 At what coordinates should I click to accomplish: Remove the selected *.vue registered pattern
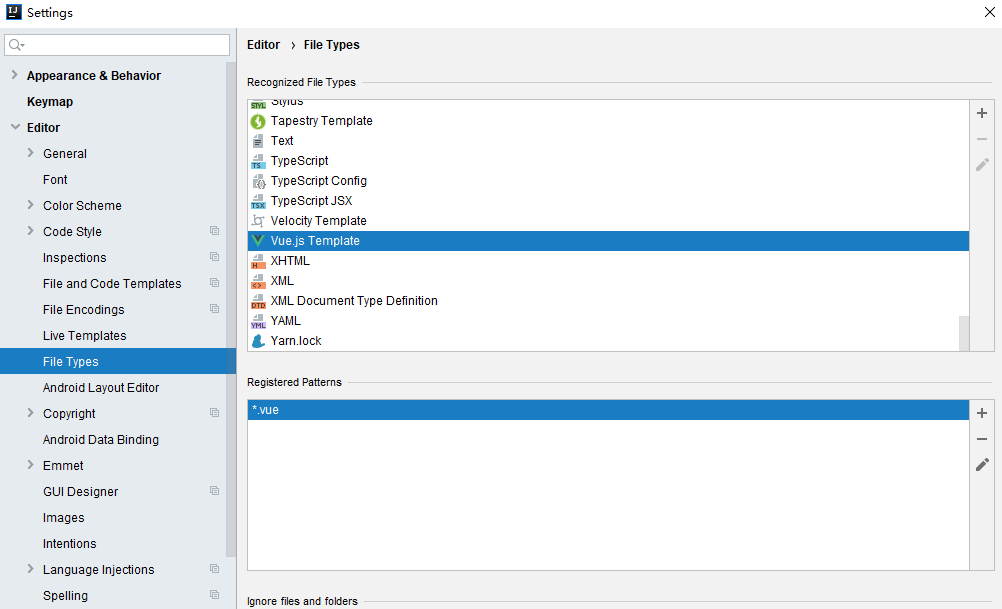[x=982, y=439]
